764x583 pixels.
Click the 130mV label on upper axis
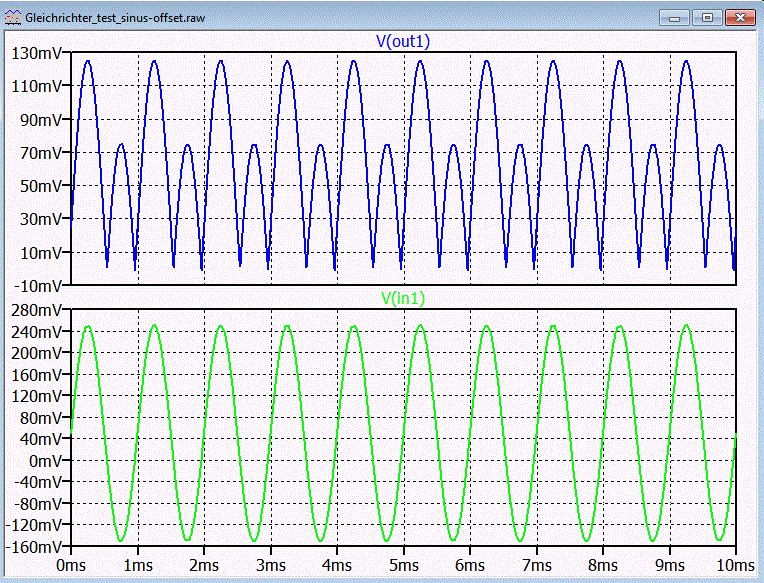coord(37,54)
